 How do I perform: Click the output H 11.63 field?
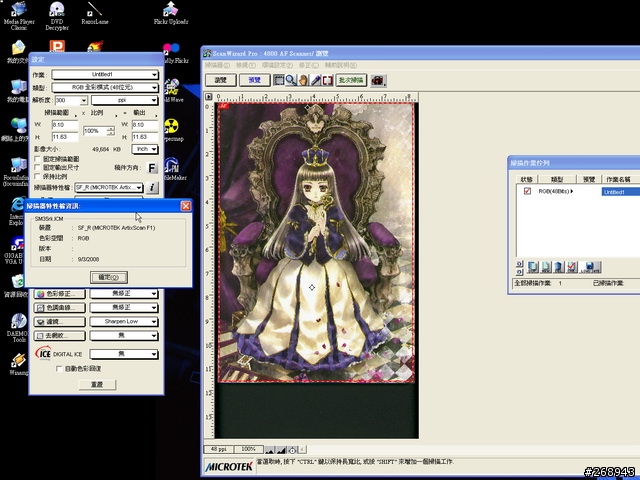click(145, 137)
